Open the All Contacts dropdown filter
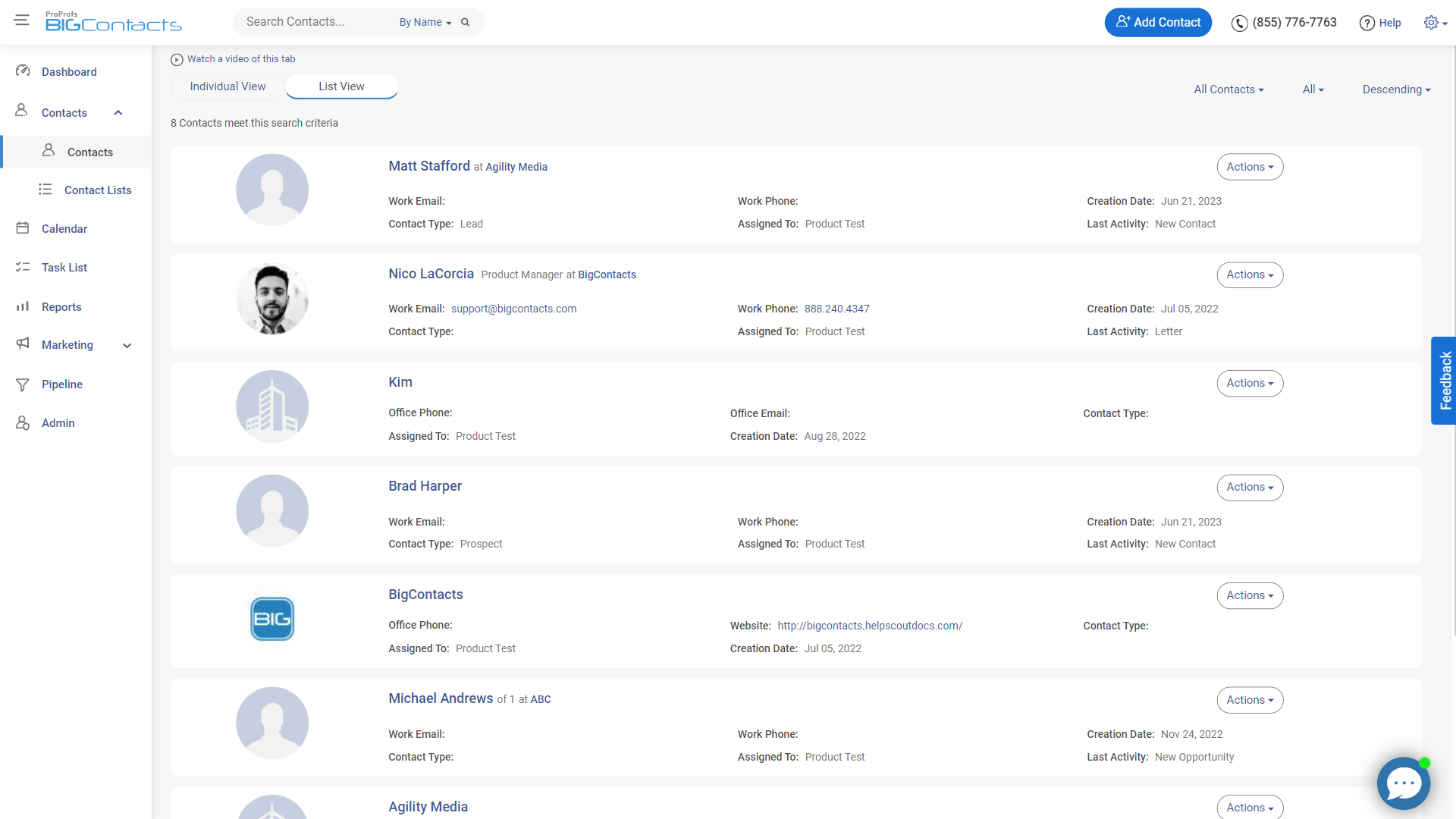Screen dimensions: 1456x819 click(x=1229, y=89)
